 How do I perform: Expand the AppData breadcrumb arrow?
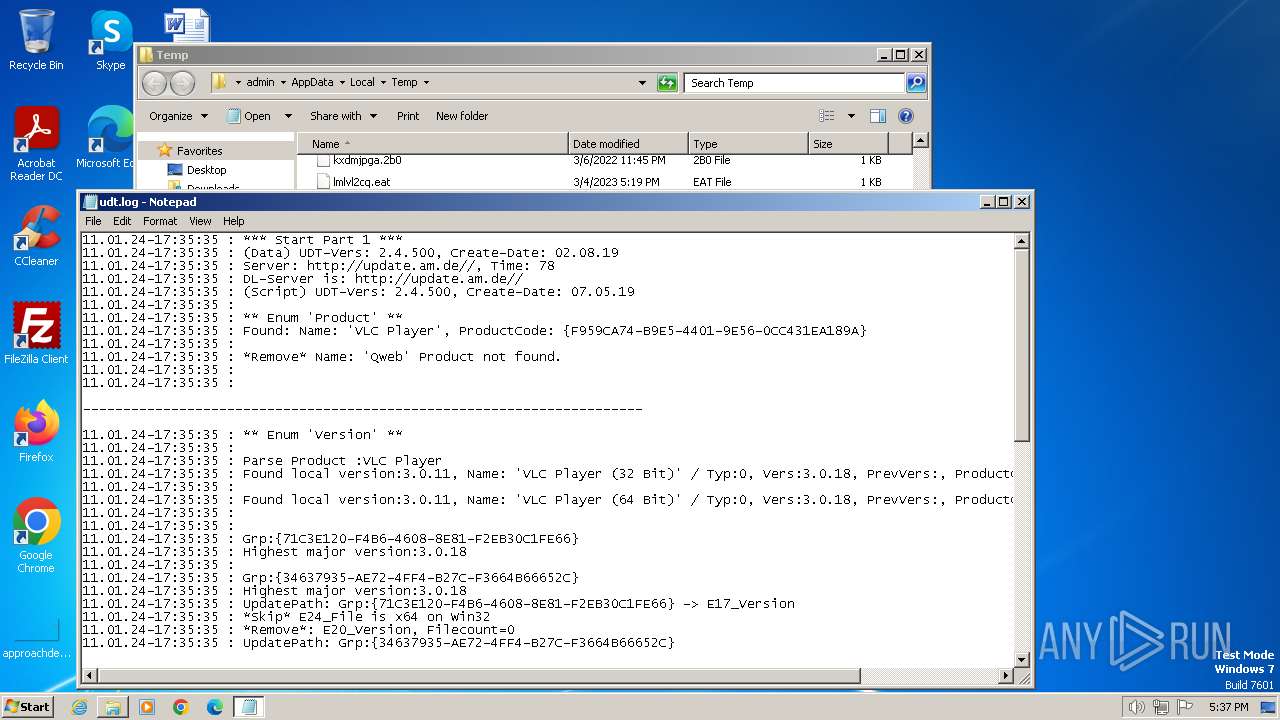pos(342,83)
